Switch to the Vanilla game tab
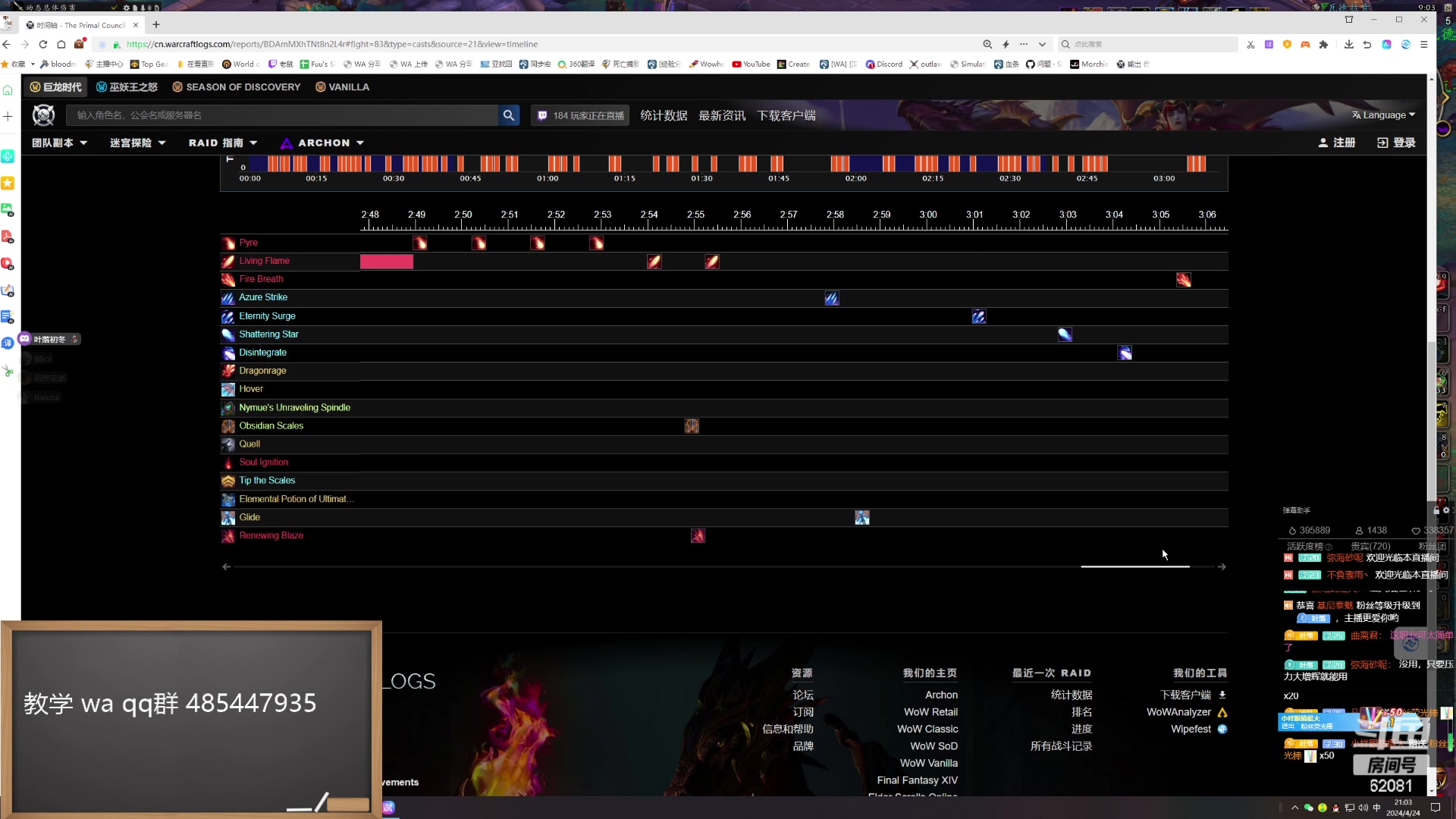The image size is (1456, 819). [343, 87]
